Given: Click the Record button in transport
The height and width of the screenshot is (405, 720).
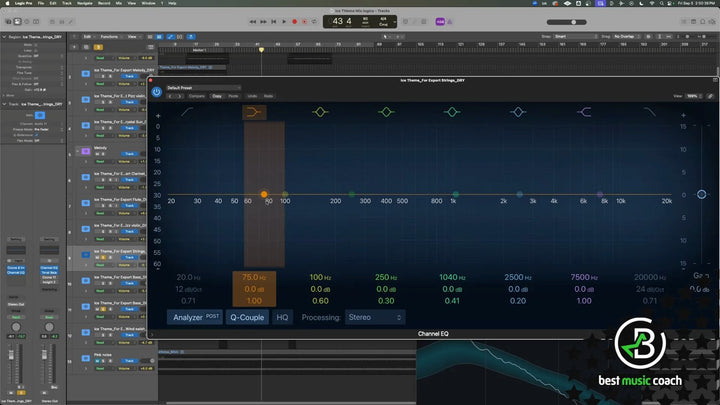Looking at the screenshot, I should click(x=294, y=22).
